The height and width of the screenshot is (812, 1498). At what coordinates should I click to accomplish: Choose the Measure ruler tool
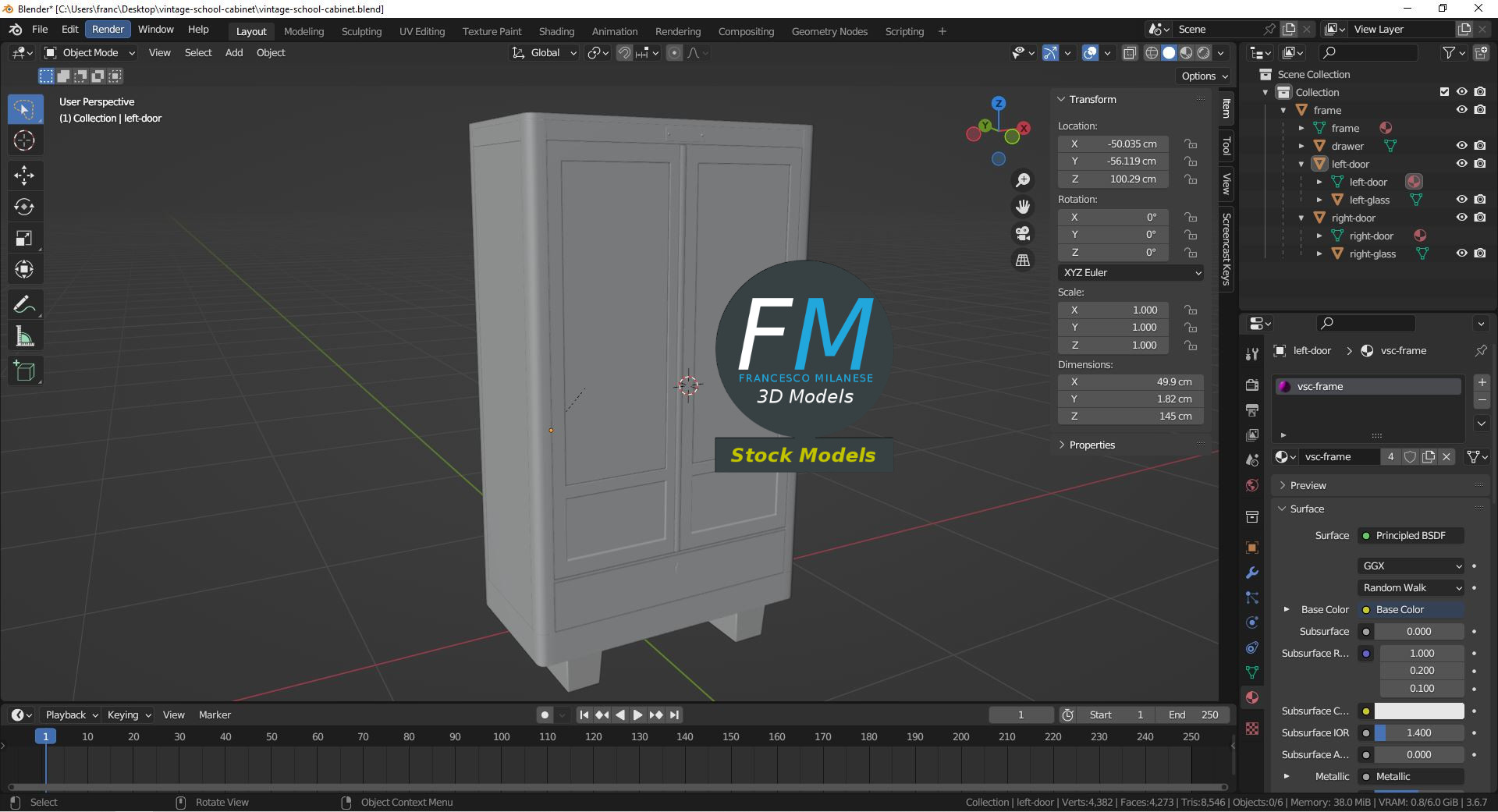[x=24, y=336]
